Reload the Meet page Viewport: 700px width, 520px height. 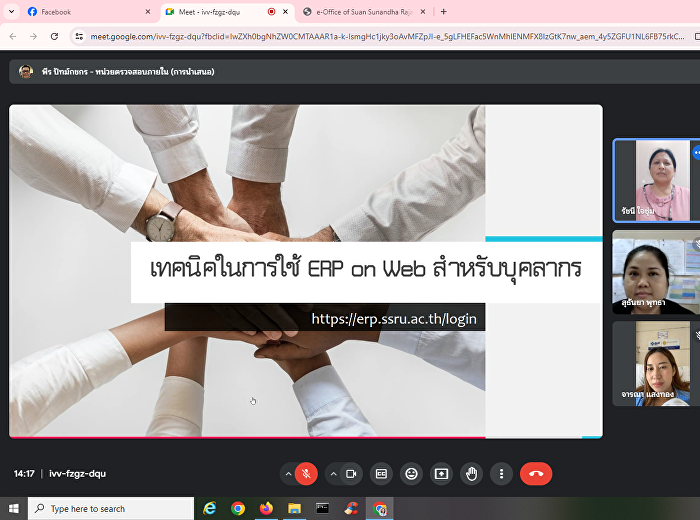(x=54, y=37)
